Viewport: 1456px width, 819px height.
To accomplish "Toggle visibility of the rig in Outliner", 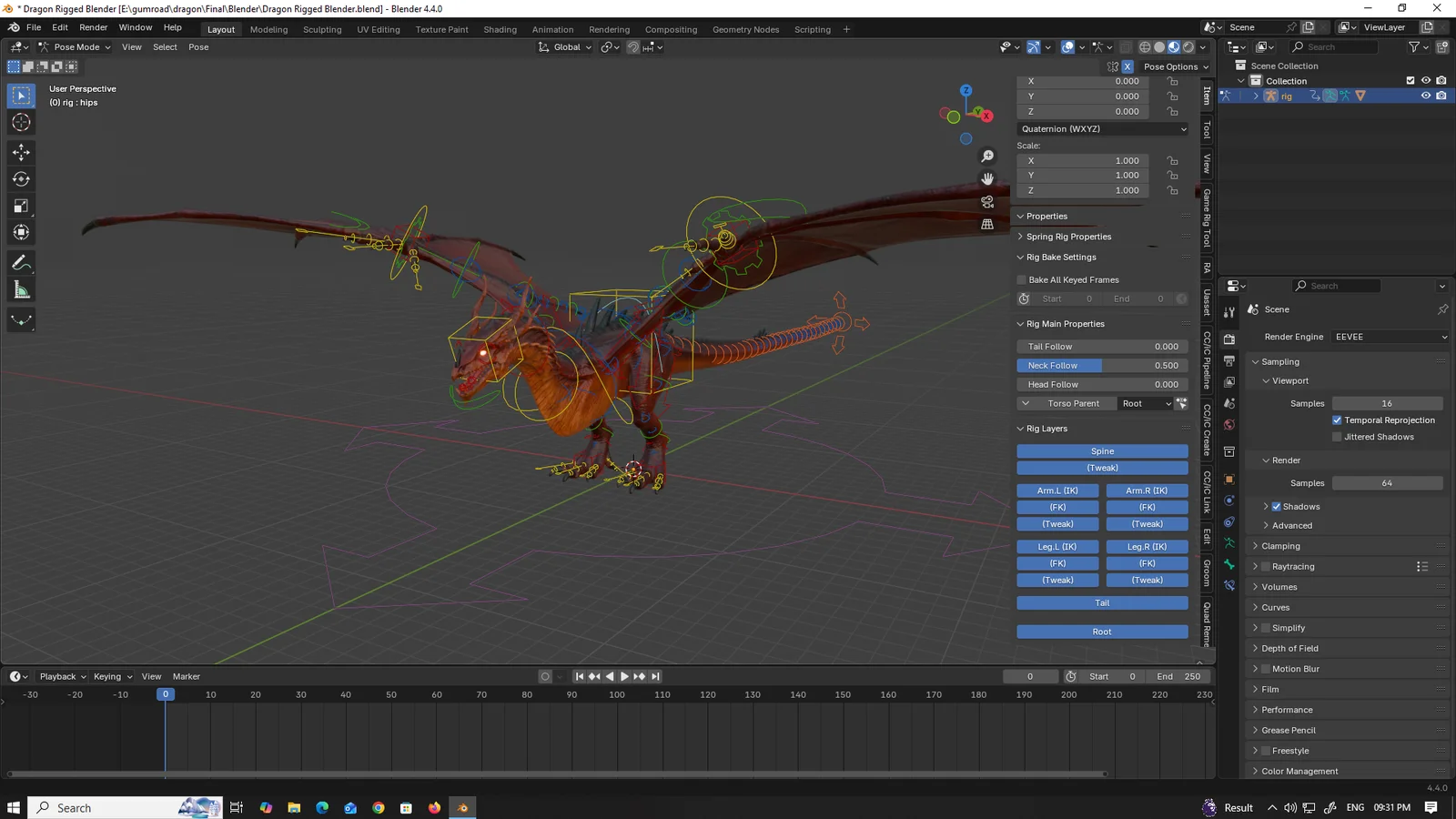I will pos(1426,95).
